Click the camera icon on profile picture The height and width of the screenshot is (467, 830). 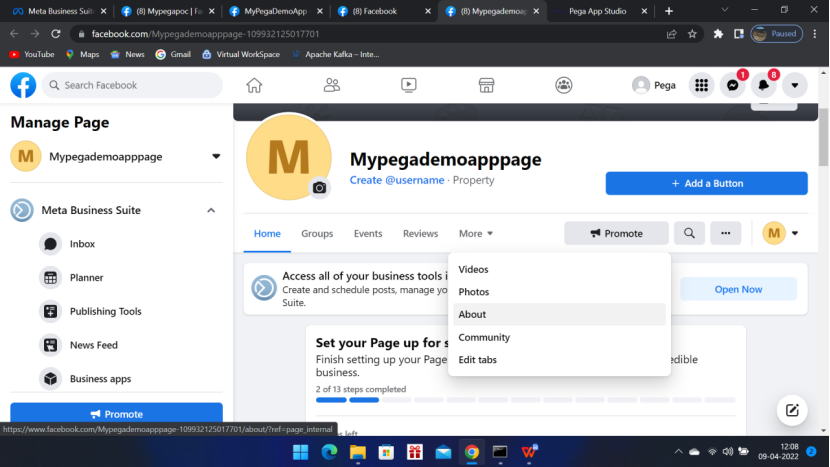[x=319, y=188]
